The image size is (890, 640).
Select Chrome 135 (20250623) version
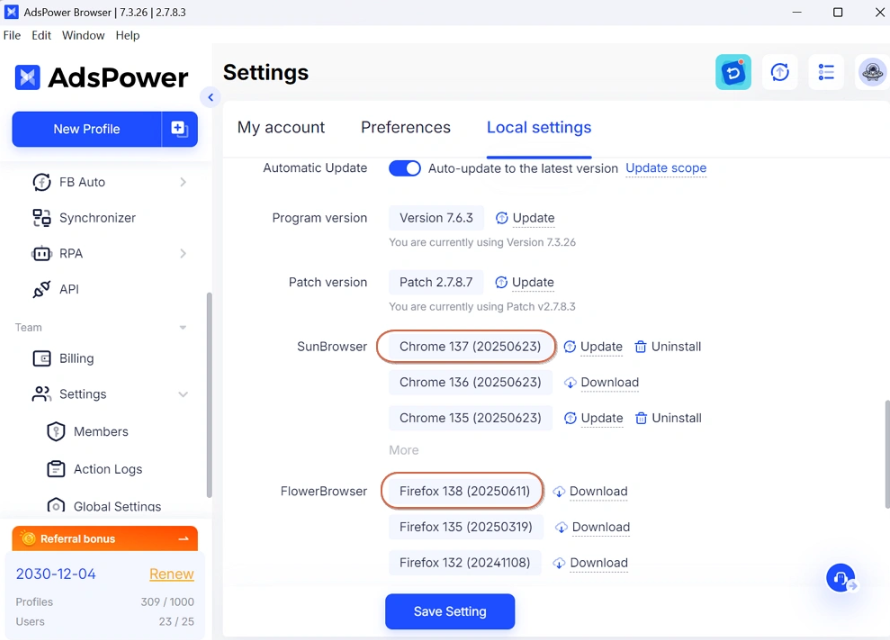[x=471, y=418]
